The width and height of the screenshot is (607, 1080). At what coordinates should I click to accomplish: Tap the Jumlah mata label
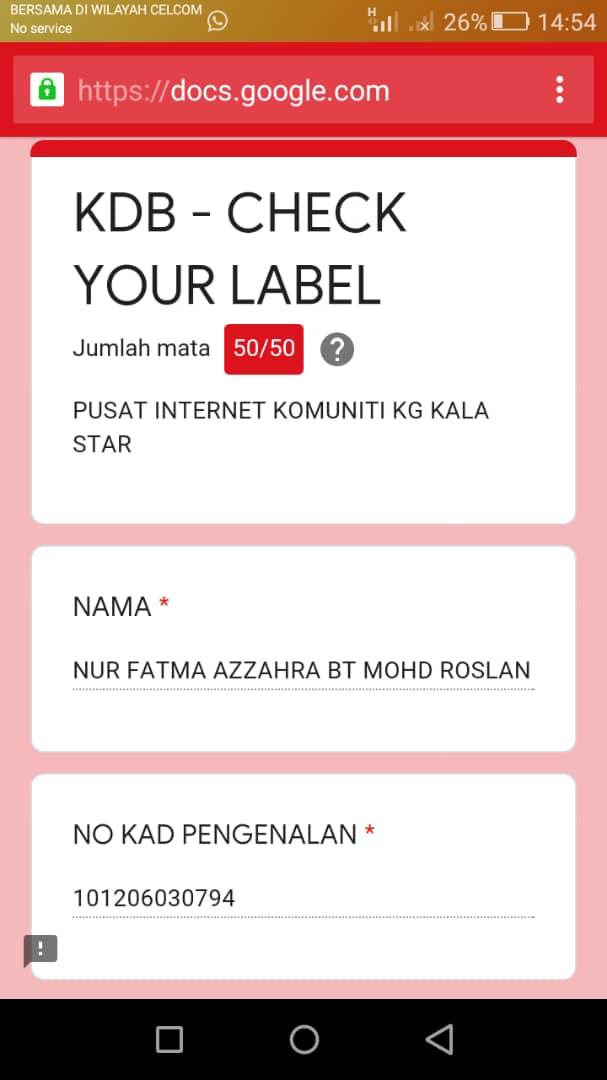click(x=141, y=348)
